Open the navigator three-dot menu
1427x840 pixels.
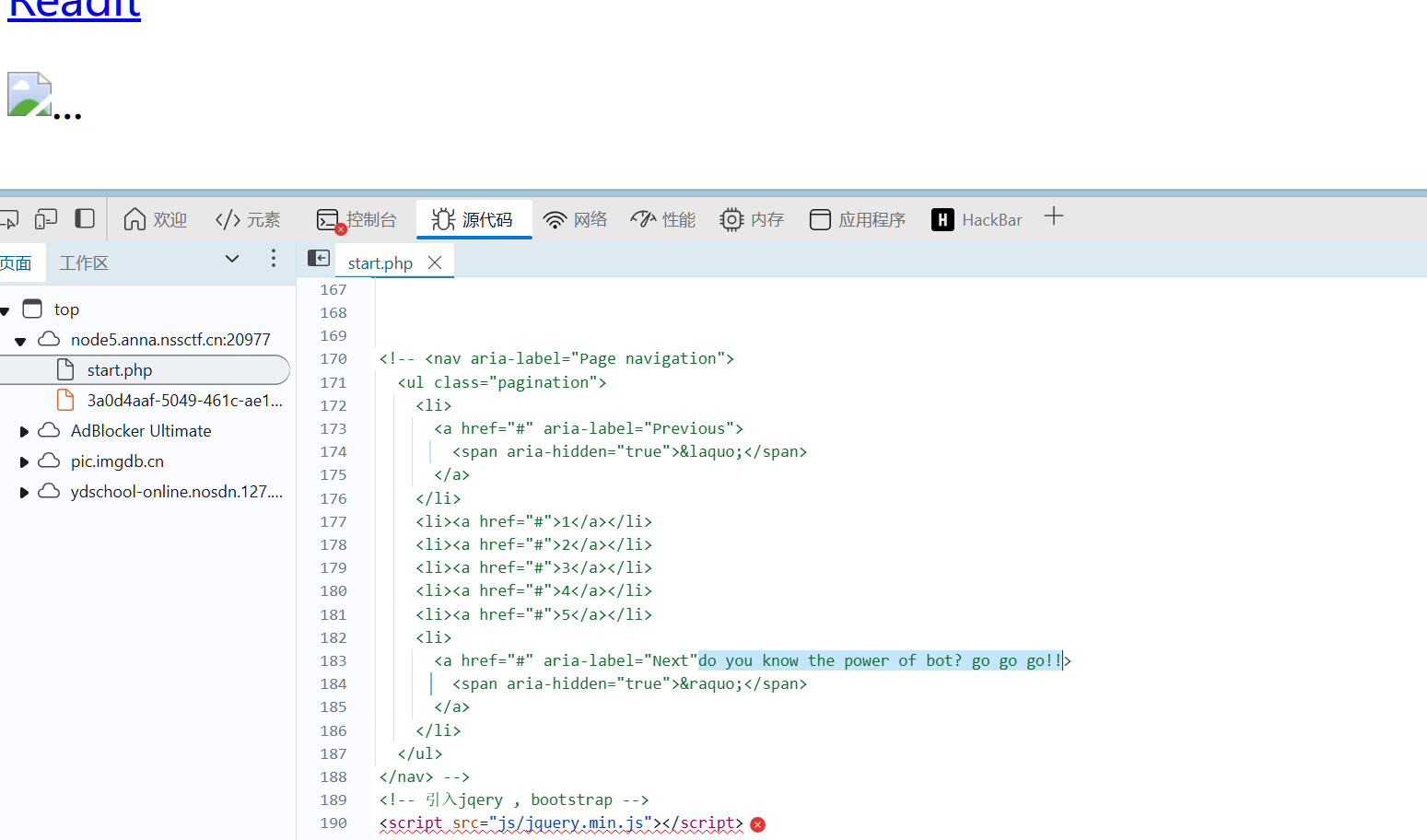[x=274, y=259]
